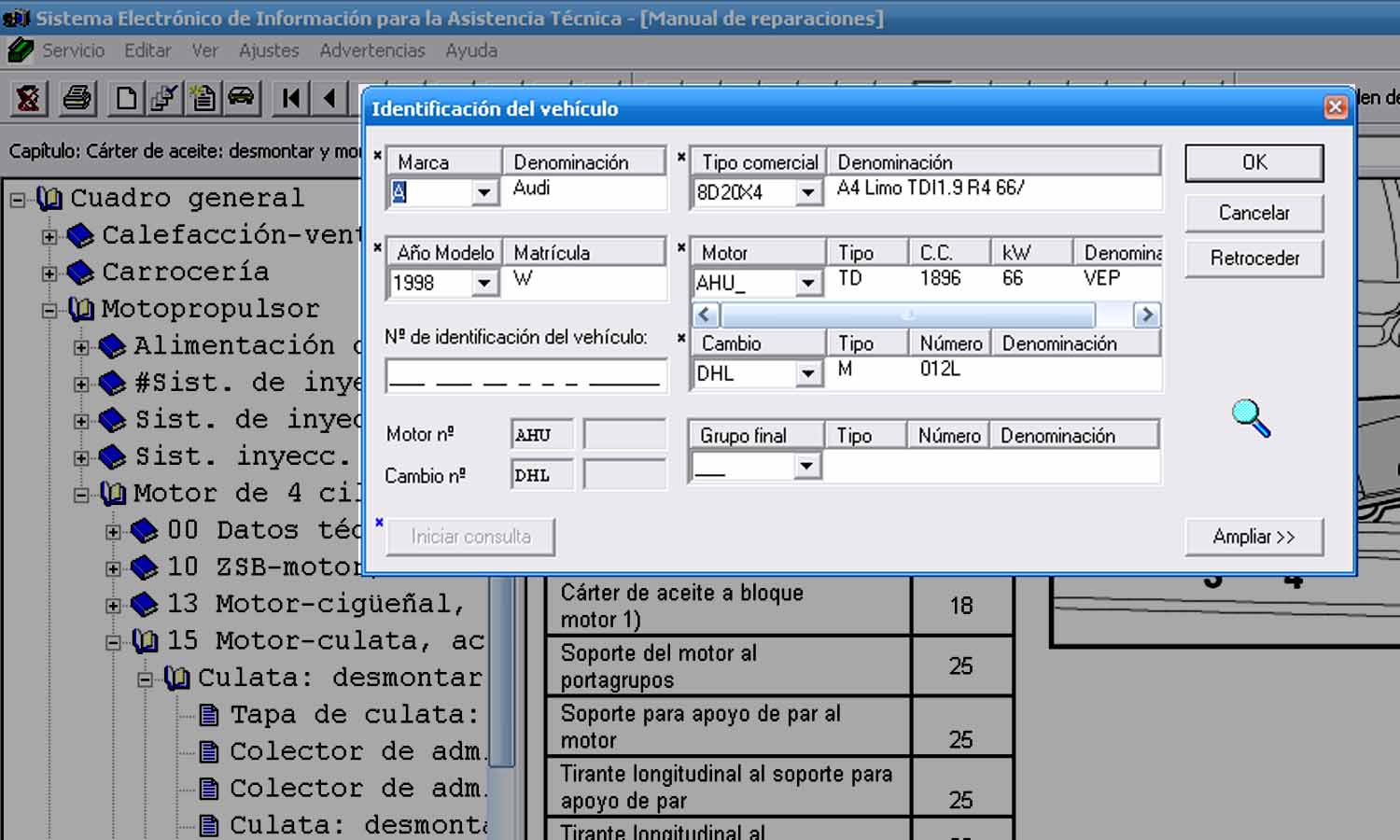
Task: Click the Ampliar >> button
Action: pos(1254,537)
